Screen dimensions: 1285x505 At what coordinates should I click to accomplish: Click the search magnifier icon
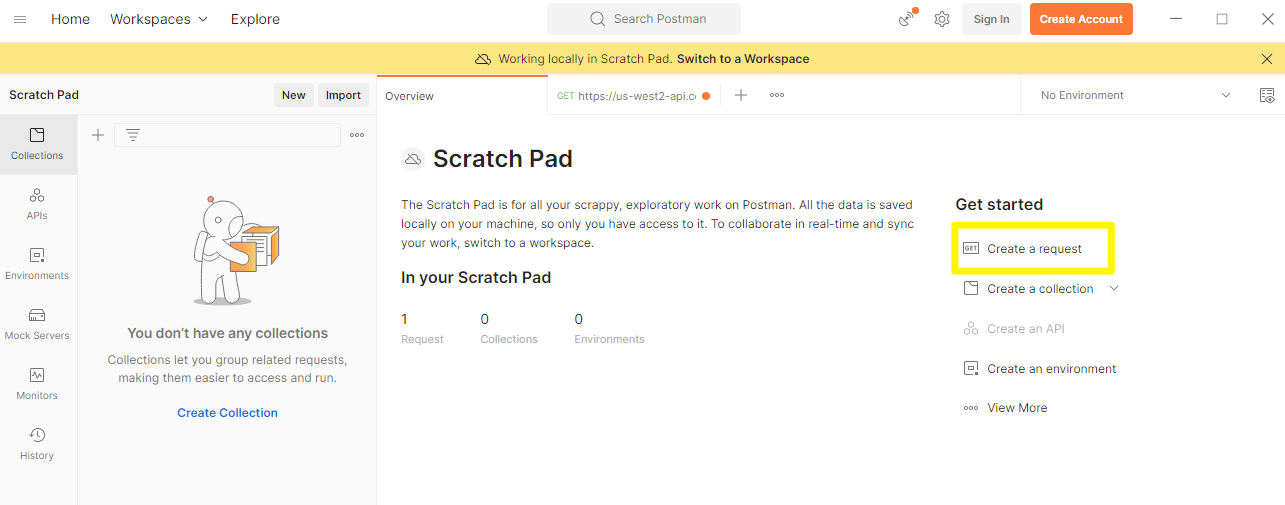(598, 19)
